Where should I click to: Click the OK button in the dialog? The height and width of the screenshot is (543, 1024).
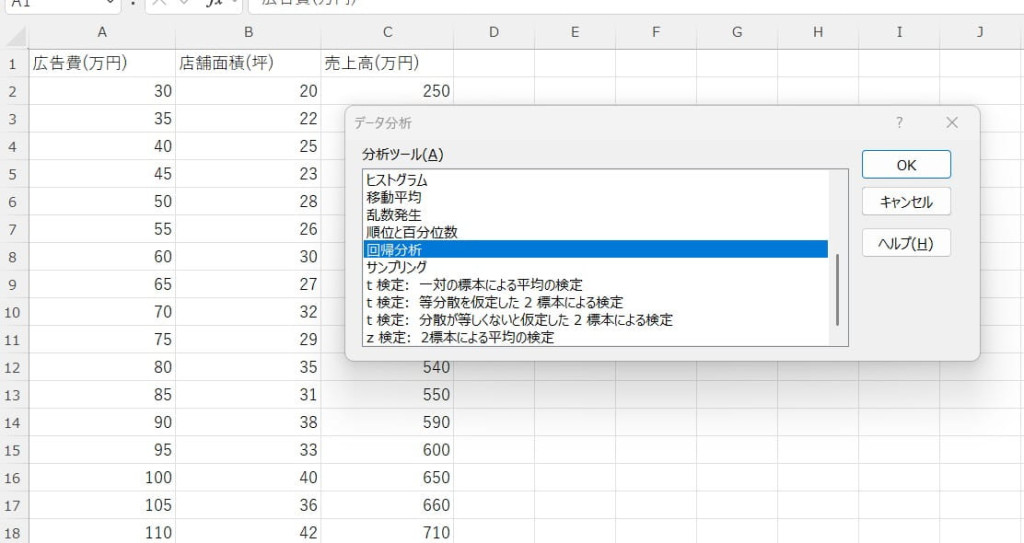(906, 165)
